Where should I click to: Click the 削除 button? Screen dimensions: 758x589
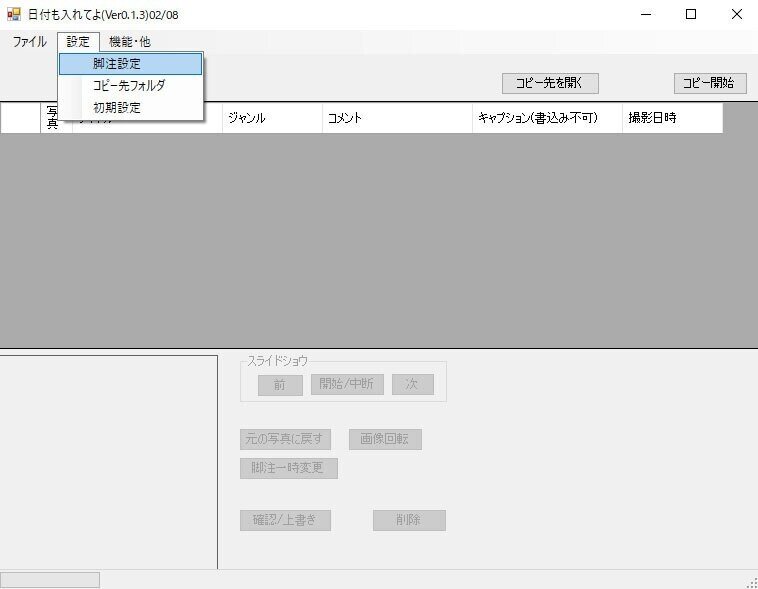[409, 520]
